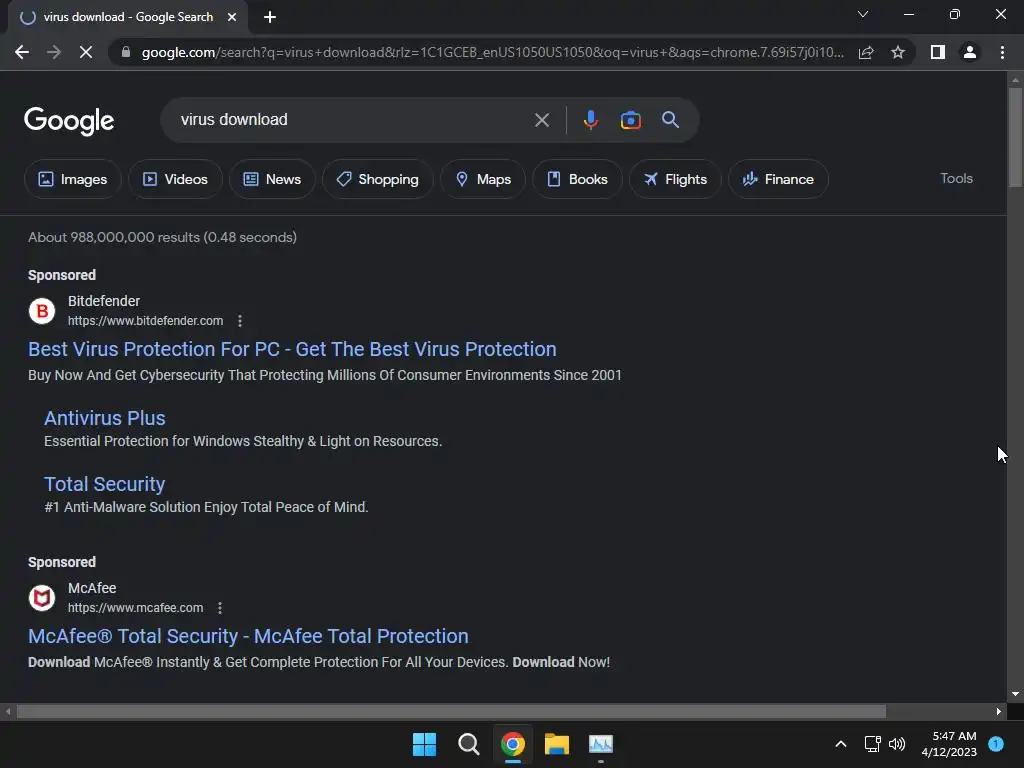Go to the Google home logo

pos(69,120)
